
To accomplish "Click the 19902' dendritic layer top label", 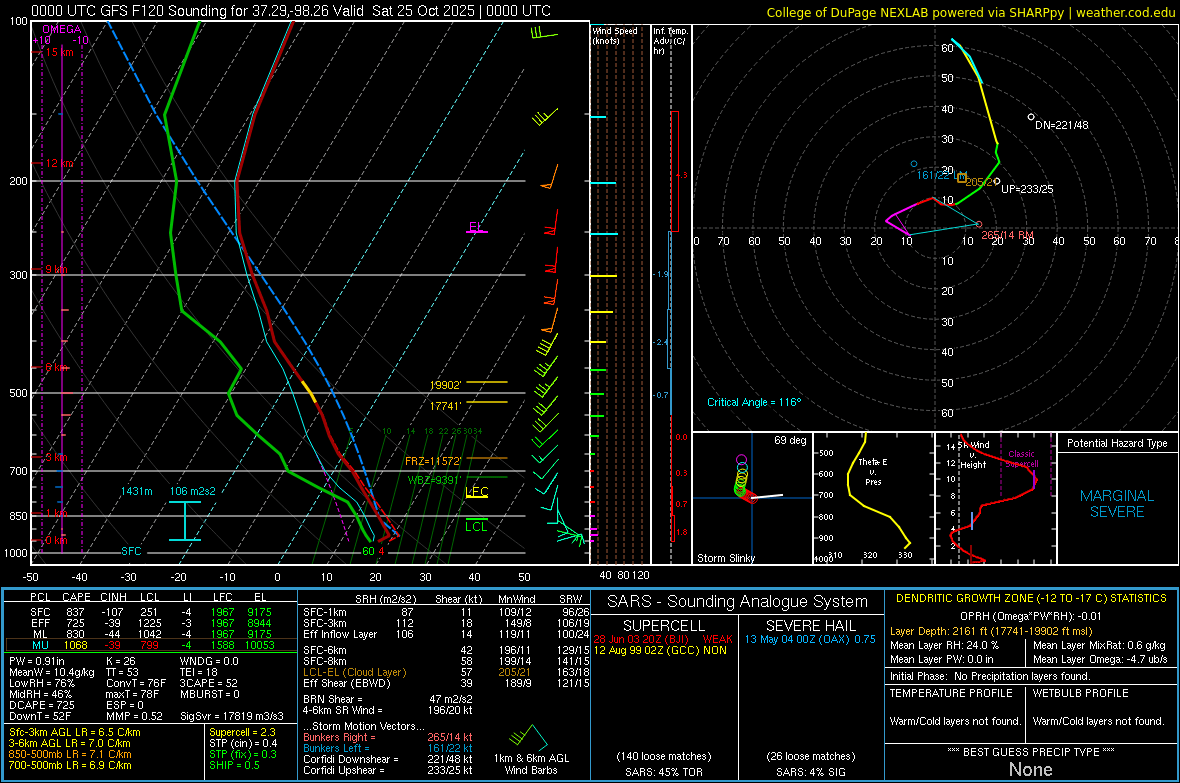I will point(446,385).
